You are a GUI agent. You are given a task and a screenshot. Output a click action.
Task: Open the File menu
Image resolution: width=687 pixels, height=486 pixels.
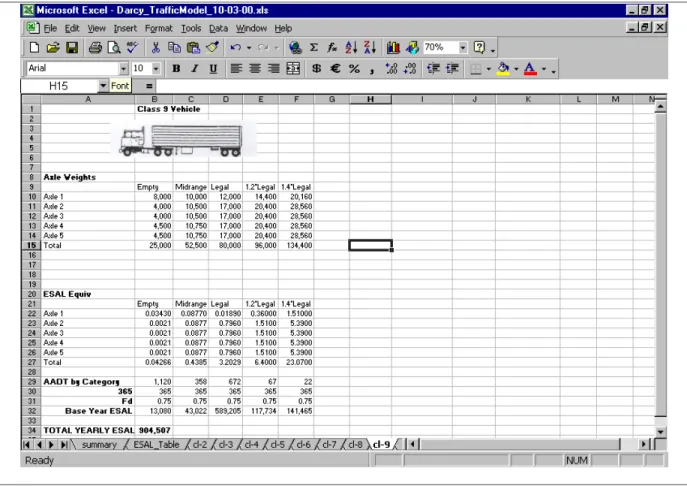click(x=50, y=28)
